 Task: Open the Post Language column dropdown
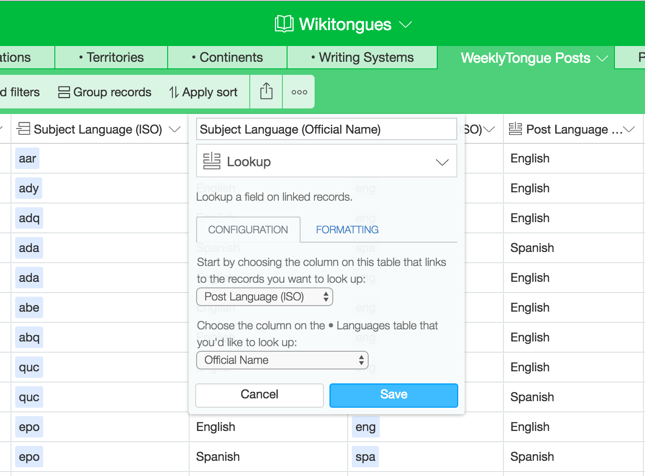629,130
